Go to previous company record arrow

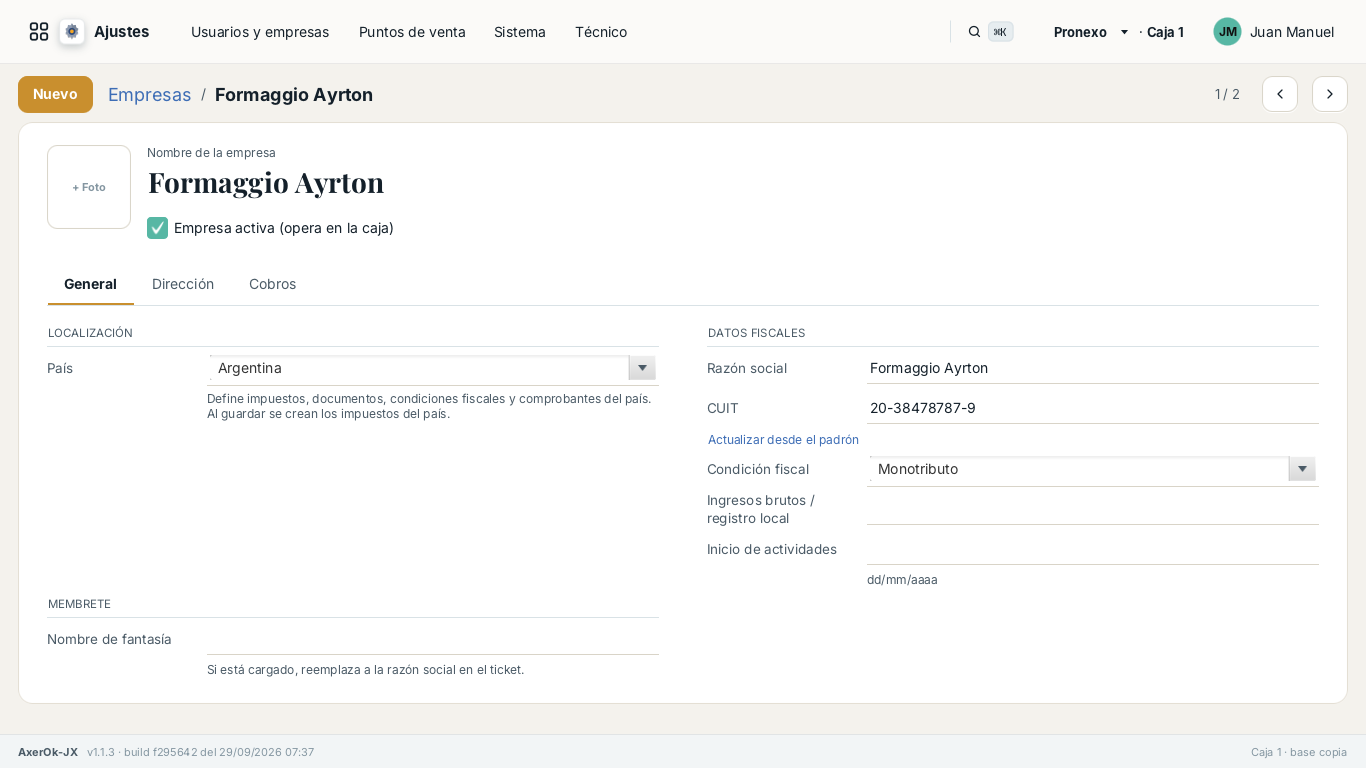1280,94
